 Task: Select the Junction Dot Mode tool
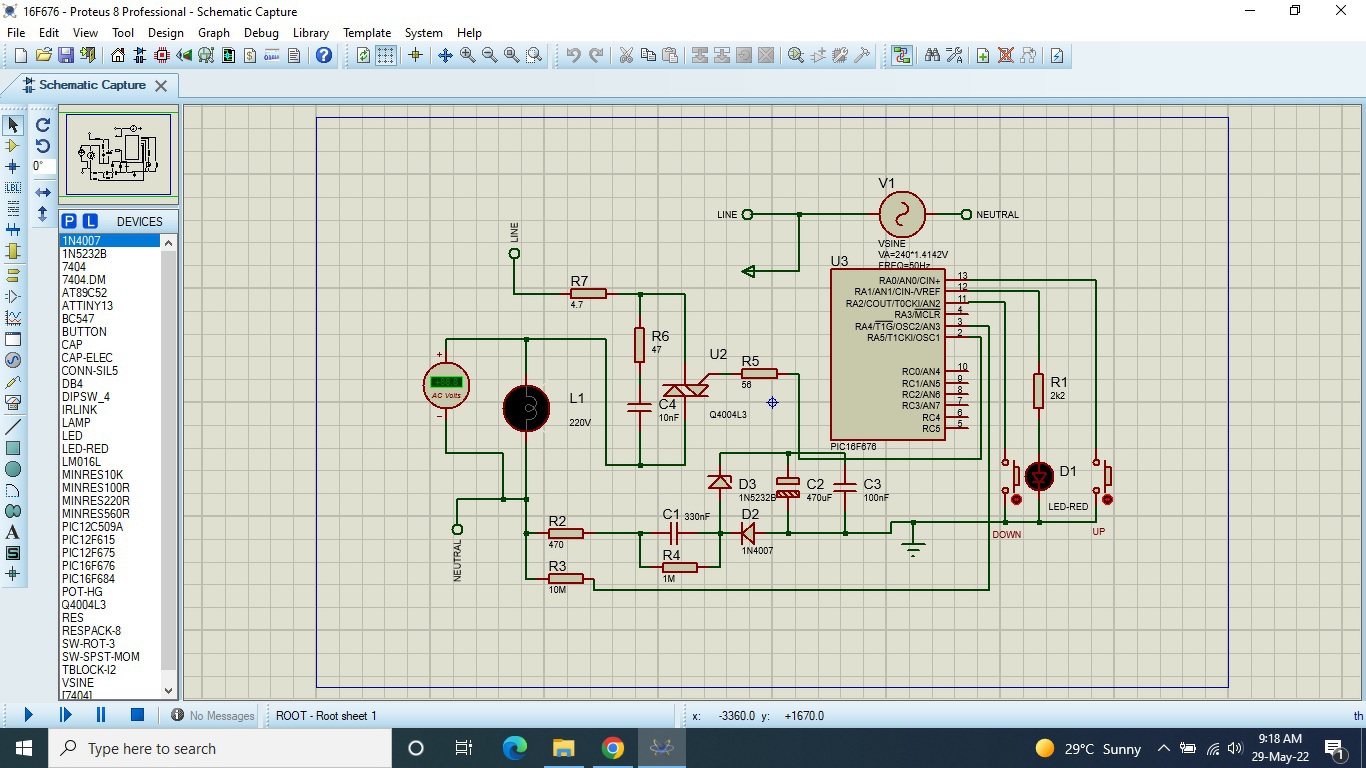pos(13,167)
